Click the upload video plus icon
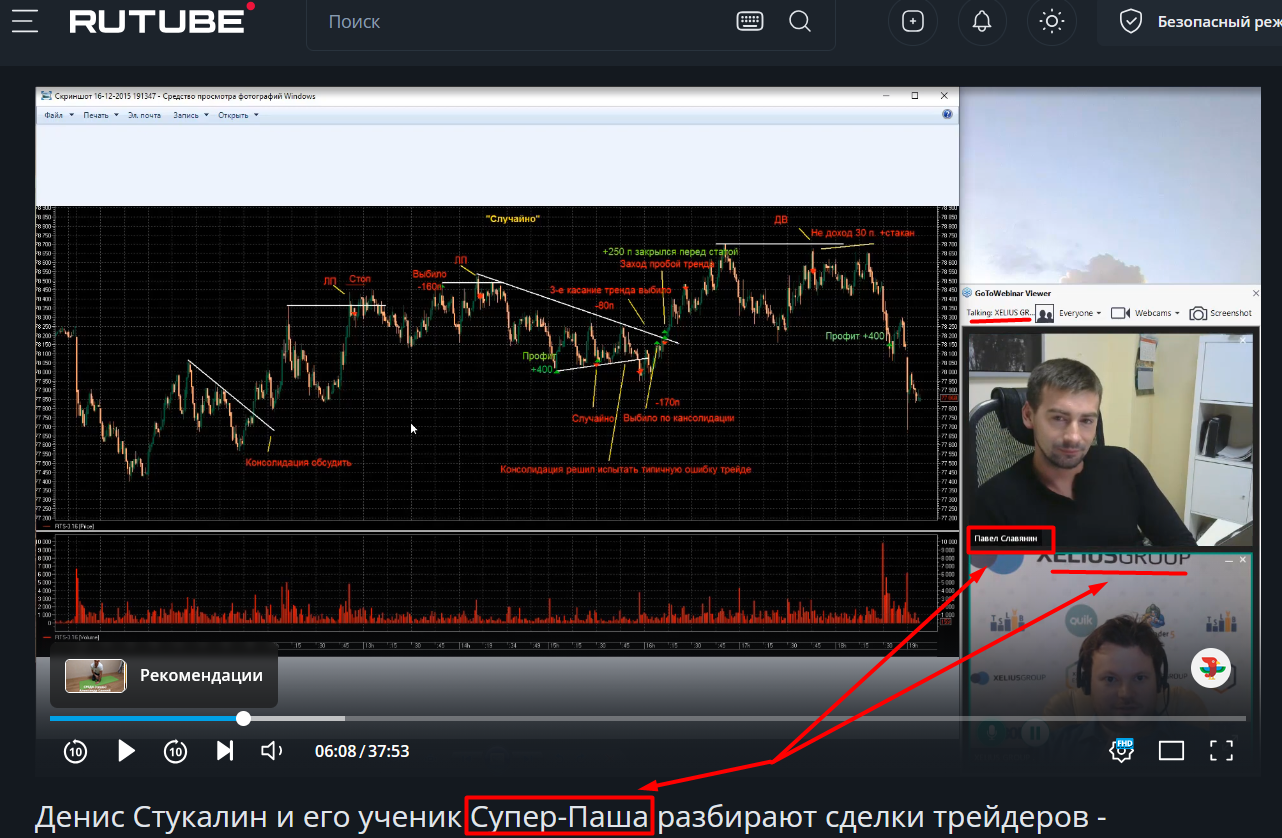1282x838 pixels. (912, 22)
